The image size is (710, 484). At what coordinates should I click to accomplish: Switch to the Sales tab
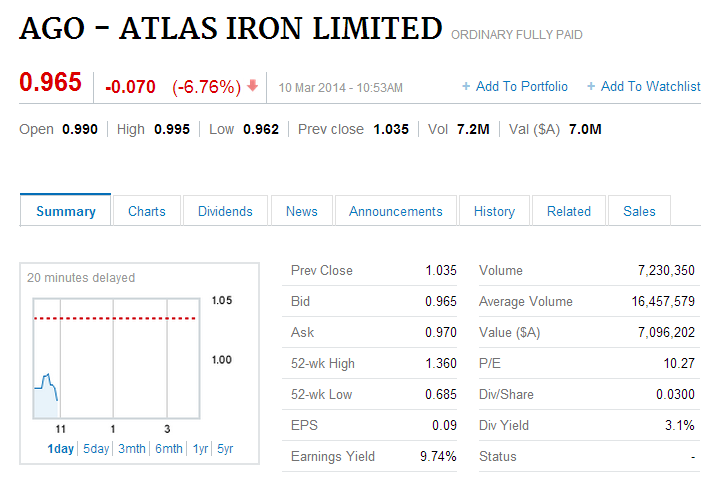click(639, 211)
